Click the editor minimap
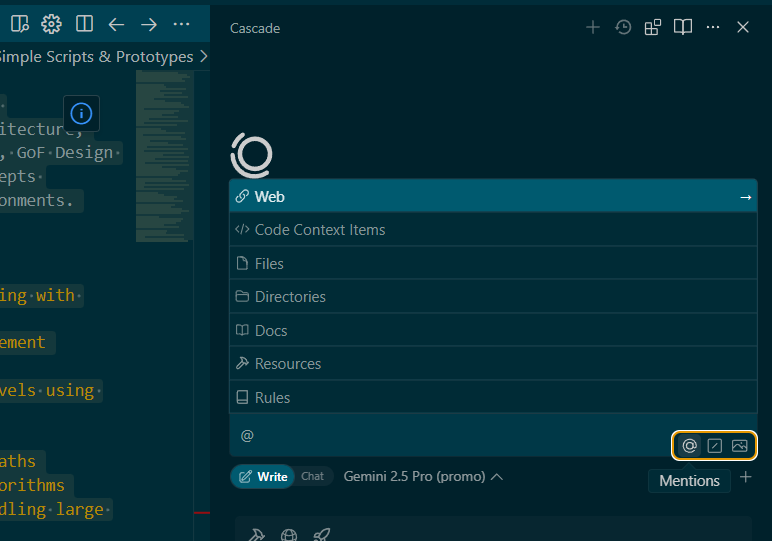Viewport: 772px width, 541px height. click(x=162, y=156)
